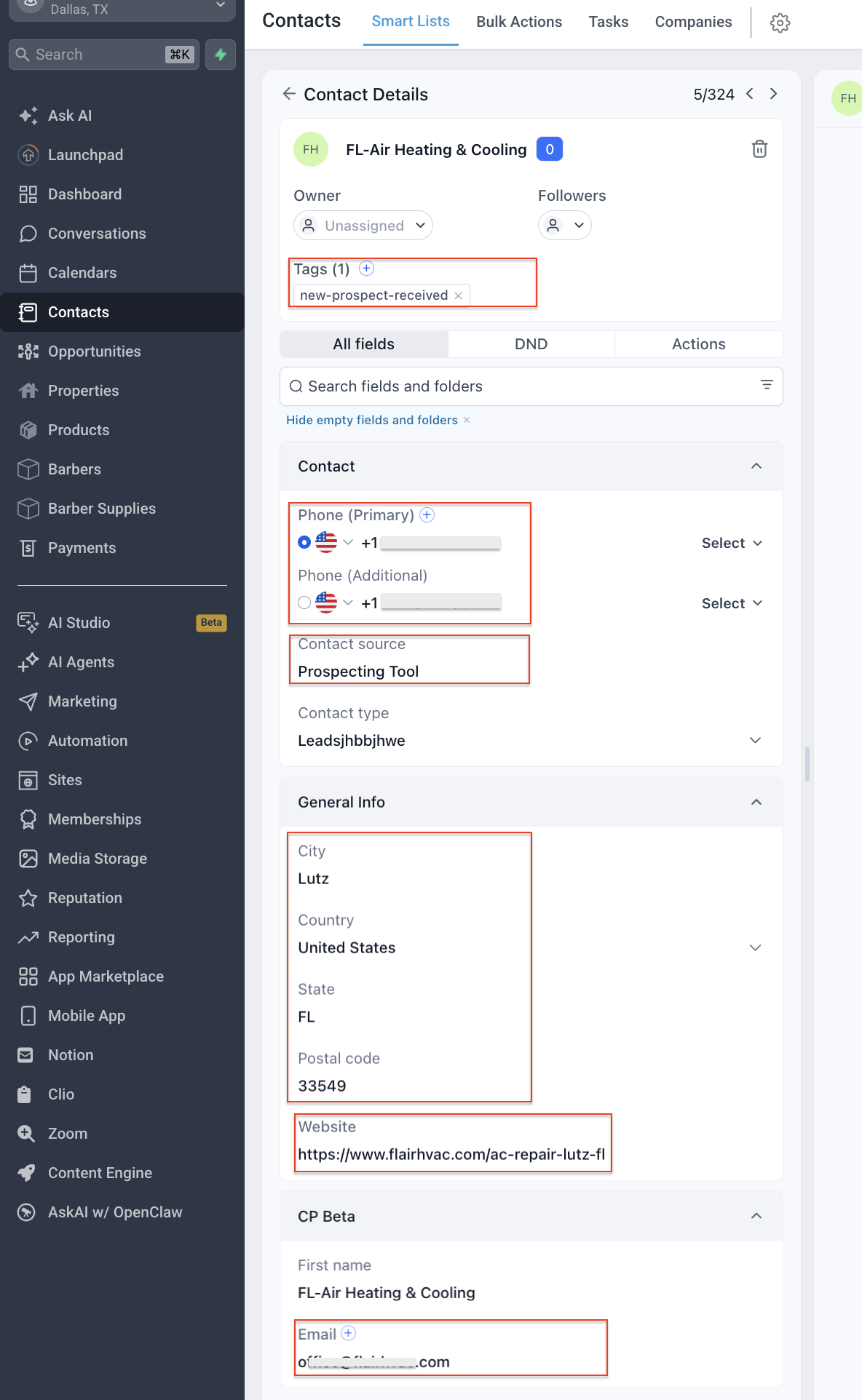Image resolution: width=862 pixels, height=1400 pixels.
Task: Collapse the Contact section
Action: [756, 466]
